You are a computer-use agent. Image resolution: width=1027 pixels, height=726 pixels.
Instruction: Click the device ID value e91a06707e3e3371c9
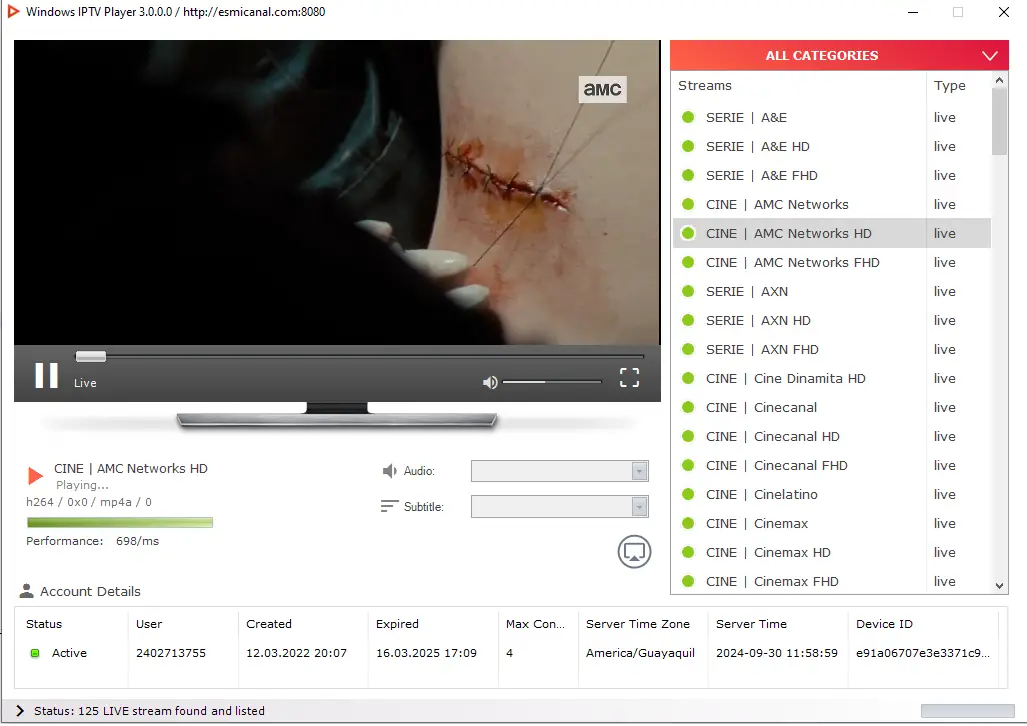pyautogui.click(x=923, y=653)
